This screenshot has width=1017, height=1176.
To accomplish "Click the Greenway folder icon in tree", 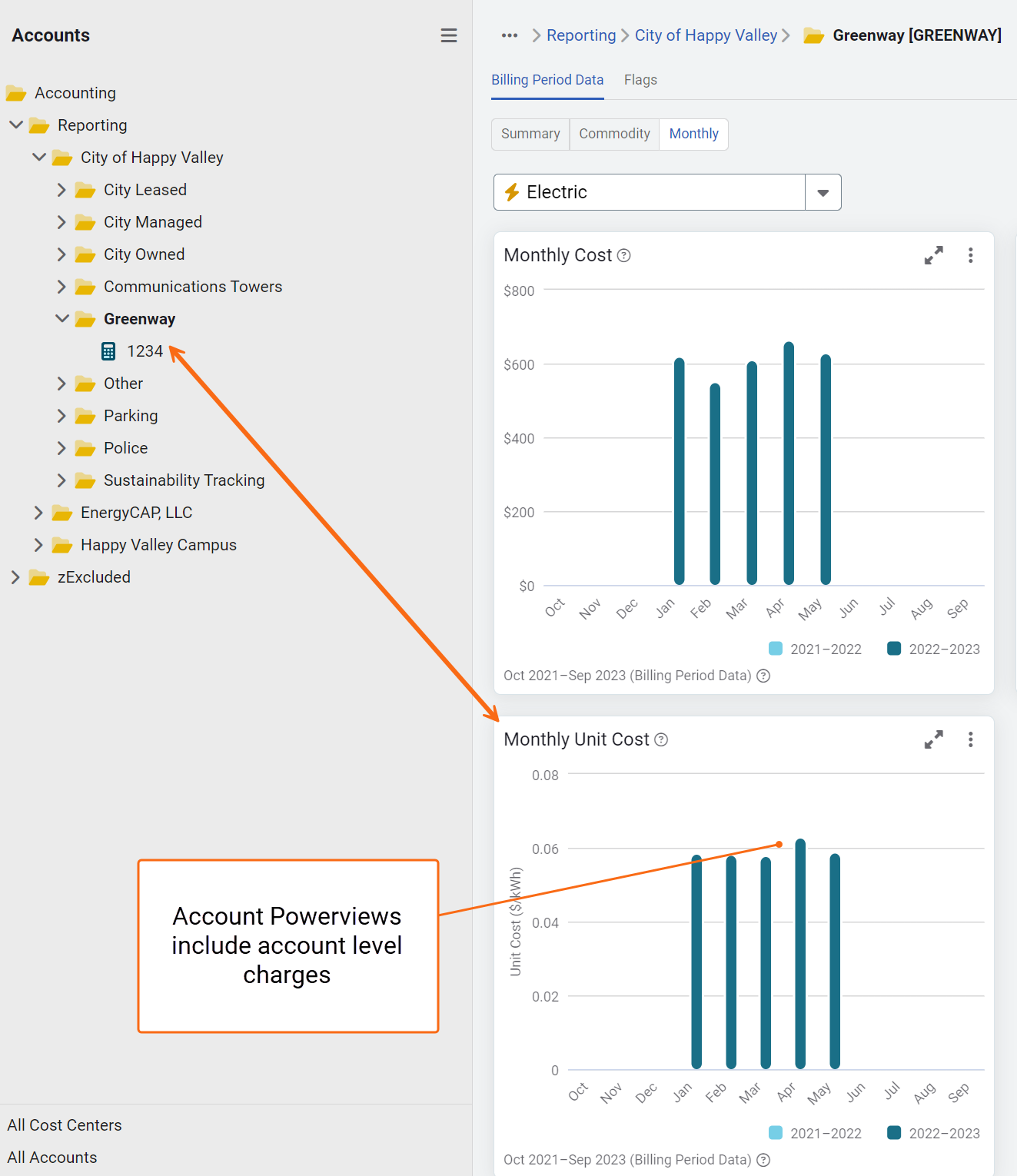I will pos(85,319).
